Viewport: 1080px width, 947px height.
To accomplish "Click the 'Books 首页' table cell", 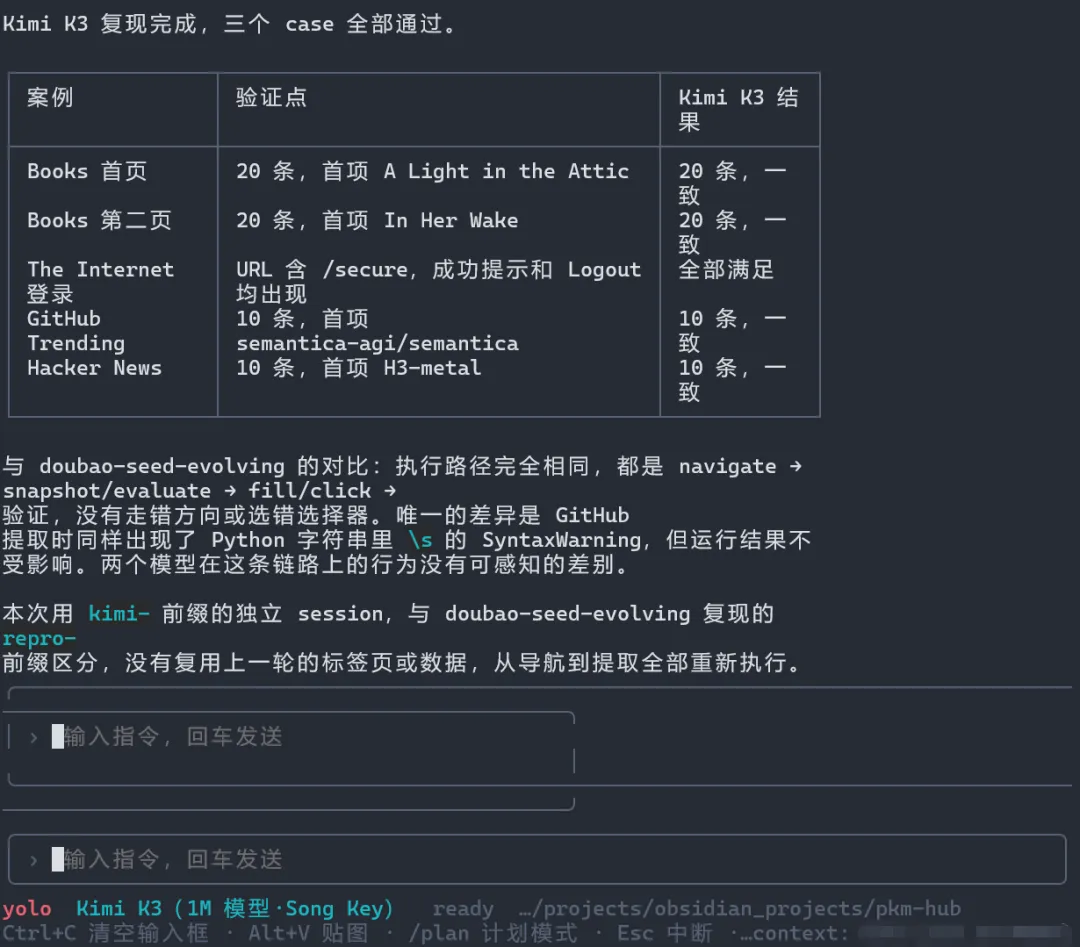I will [x=87, y=171].
